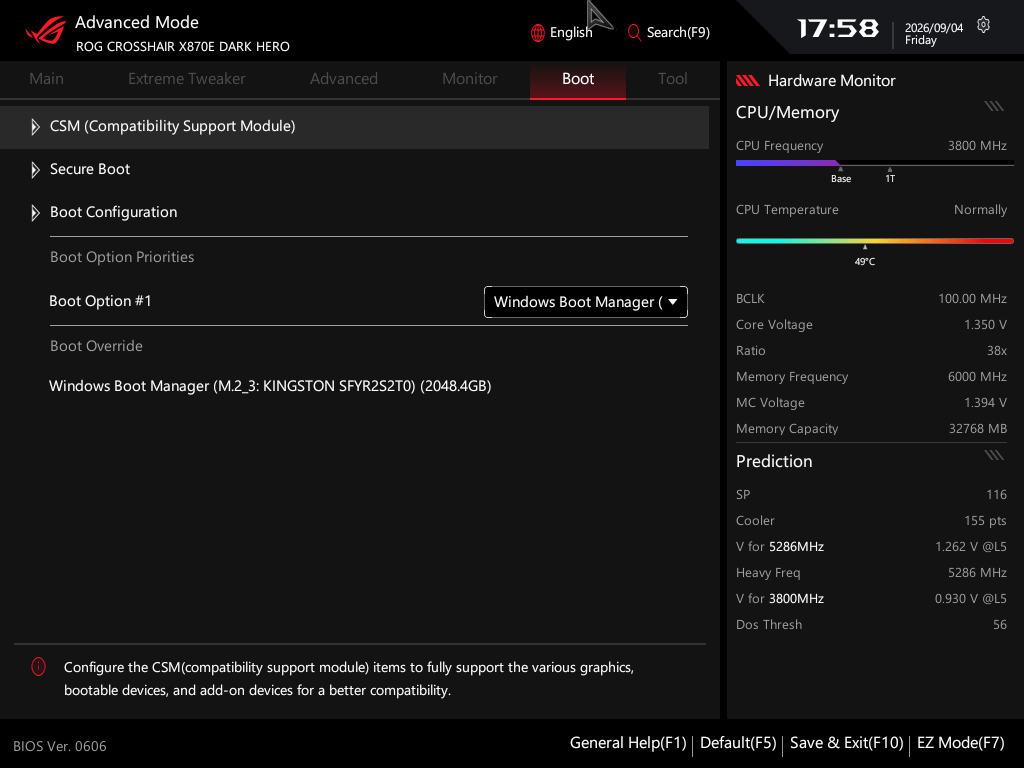
Task: Open settings gear icon near date
Action: pyautogui.click(x=984, y=25)
